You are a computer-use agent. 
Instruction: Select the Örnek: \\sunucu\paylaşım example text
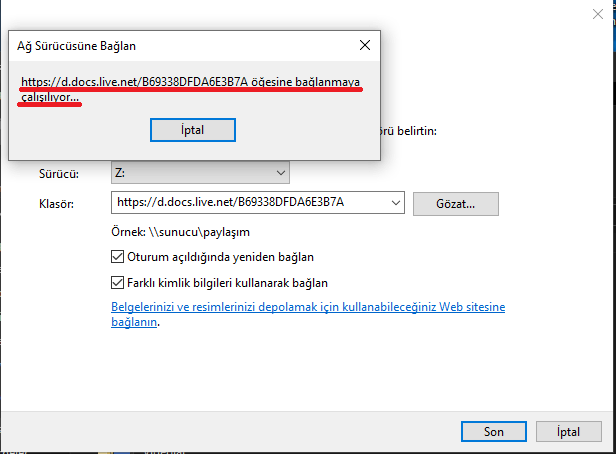tap(180, 232)
